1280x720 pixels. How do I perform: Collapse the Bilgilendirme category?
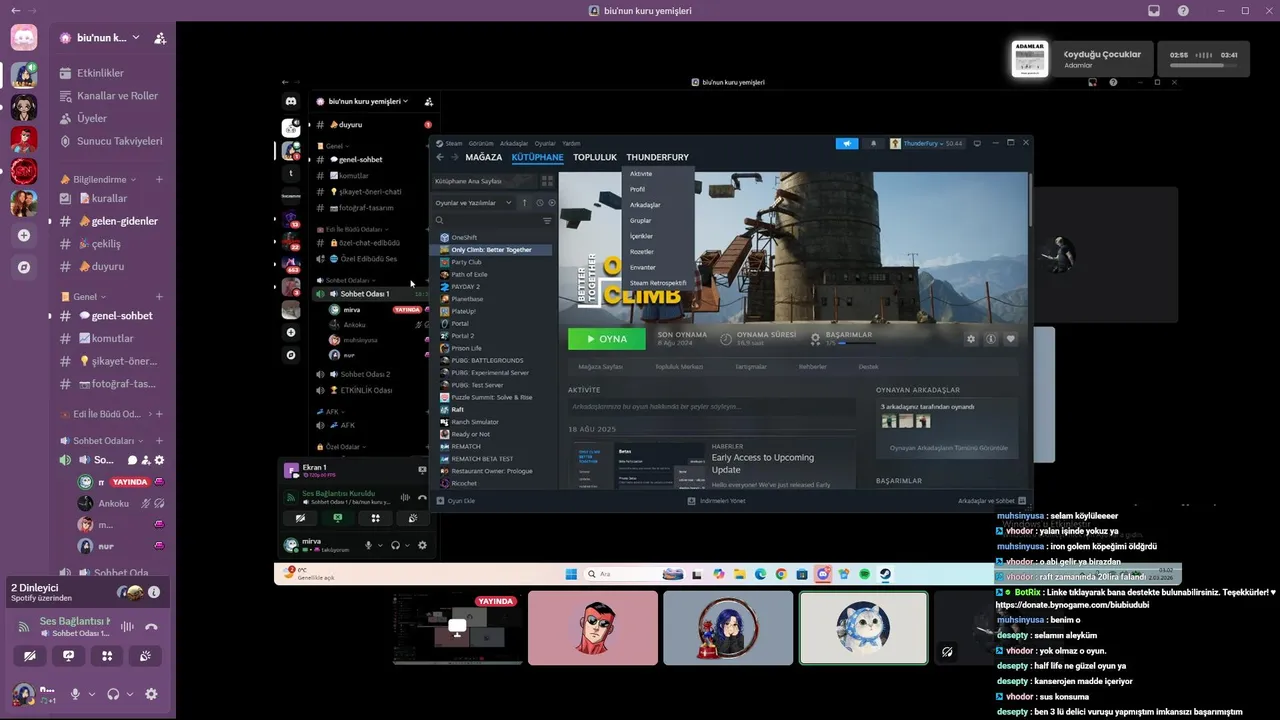coord(98,180)
